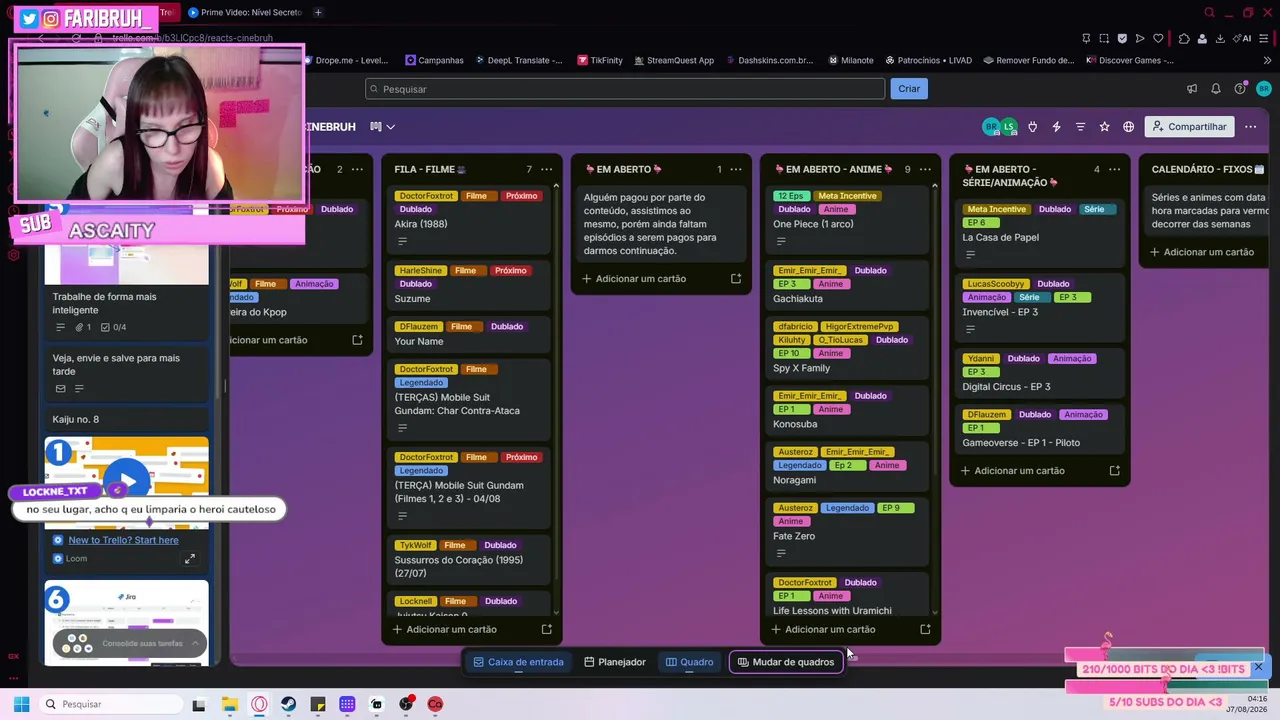Image resolution: width=1280 pixels, height=720 pixels.
Task: Open DeepL Translate bookmark
Action: click(x=518, y=60)
